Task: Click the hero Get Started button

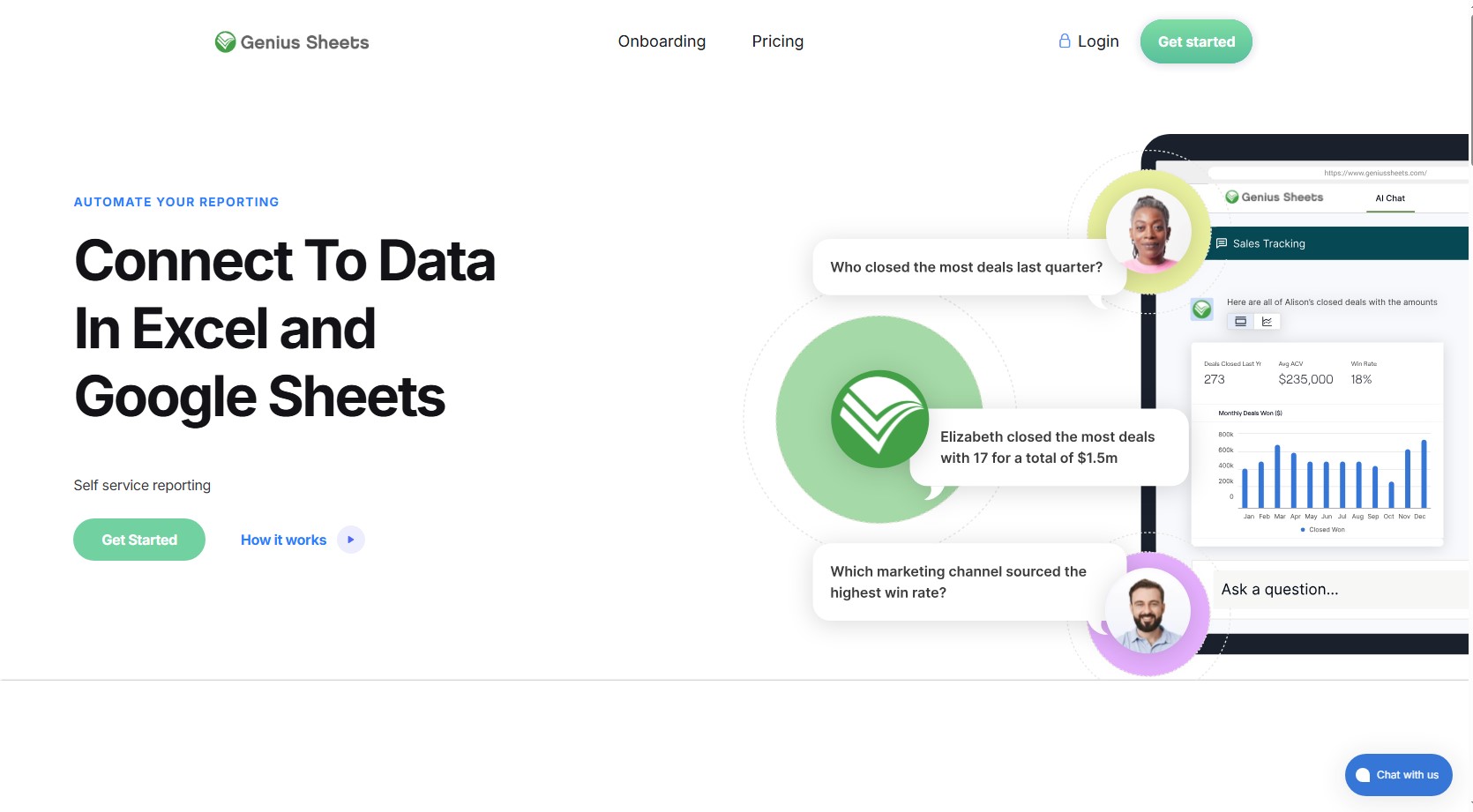Action: point(139,540)
